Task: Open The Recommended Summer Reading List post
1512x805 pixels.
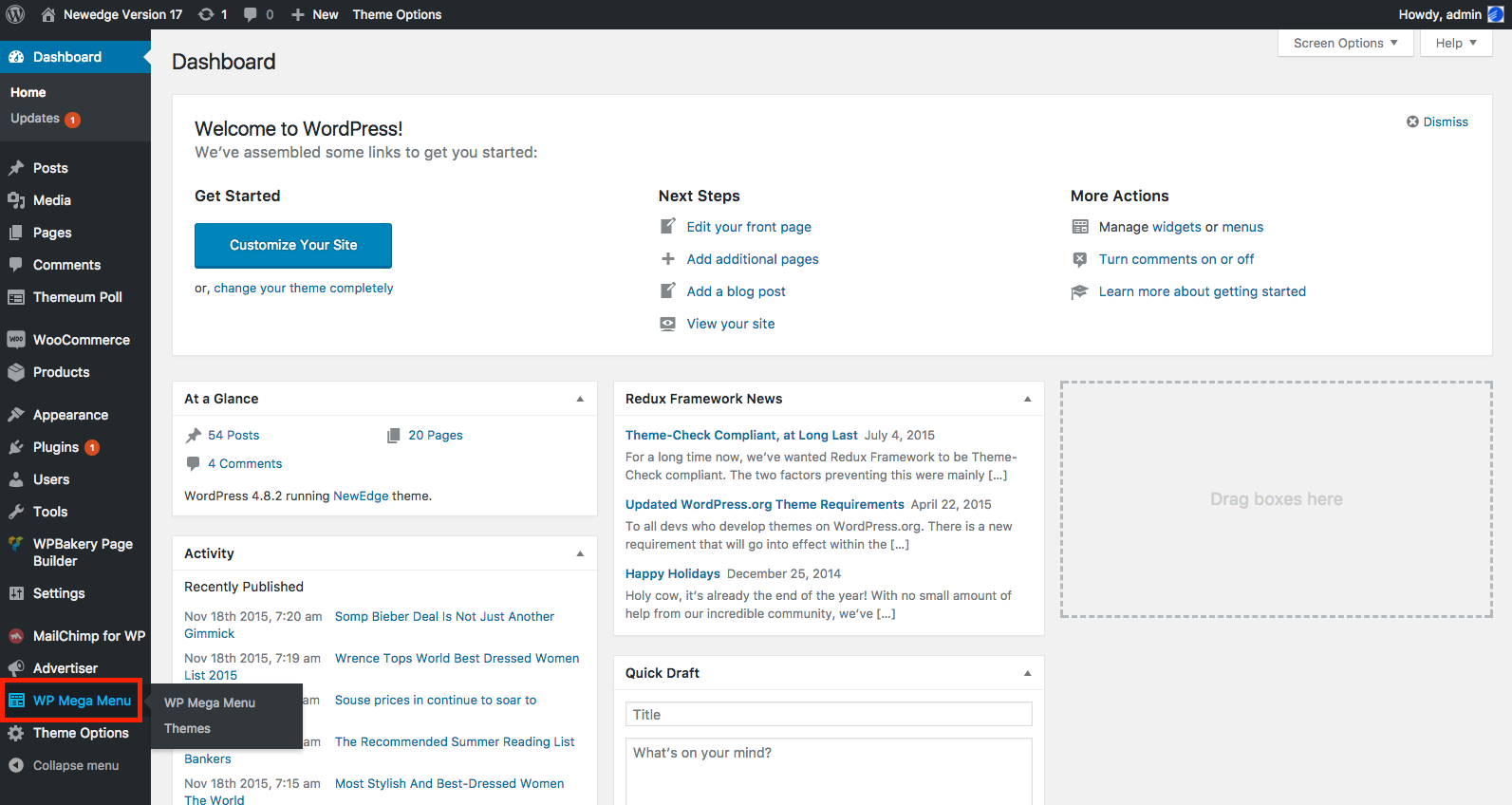Action: coord(455,741)
